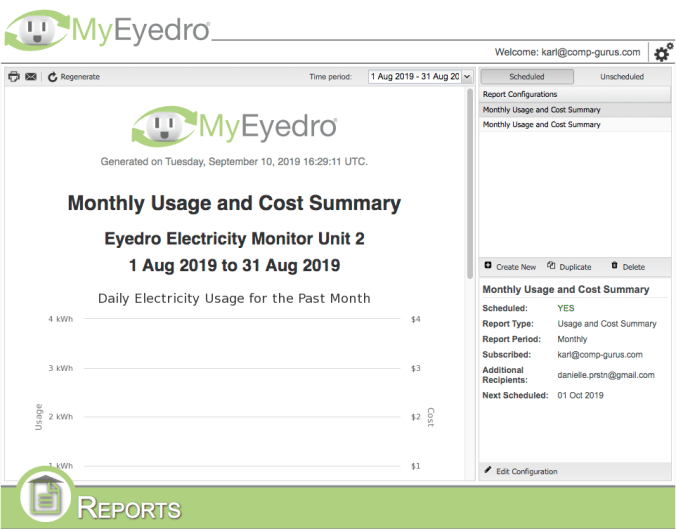Click the Report Configurations header
The image size is (676, 529).
(x=520, y=94)
